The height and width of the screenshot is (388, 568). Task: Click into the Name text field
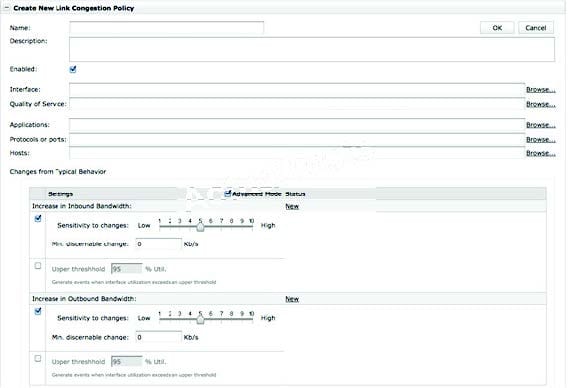pos(167,28)
